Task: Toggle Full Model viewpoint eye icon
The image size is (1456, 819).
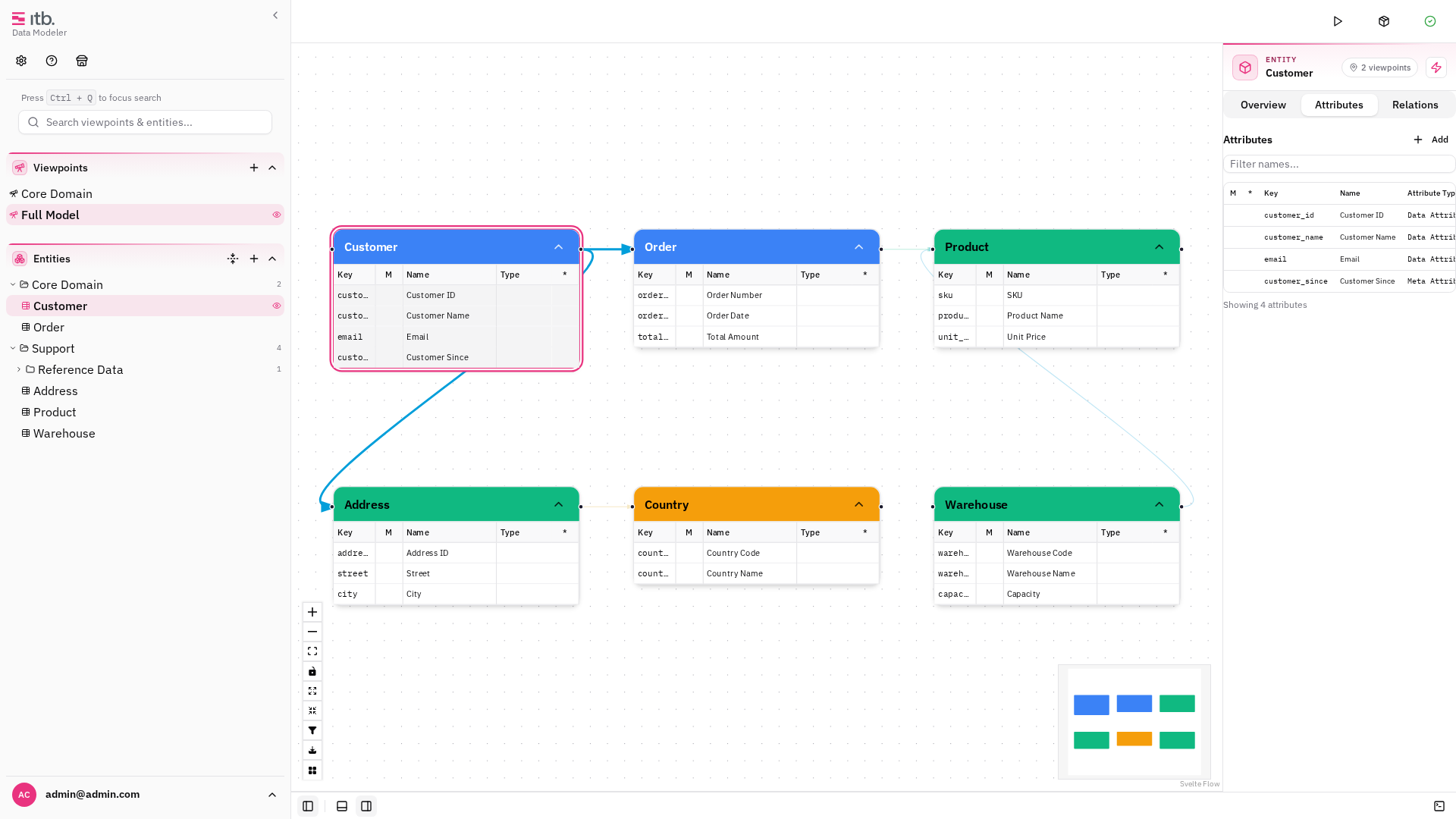Action: click(277, 215)
